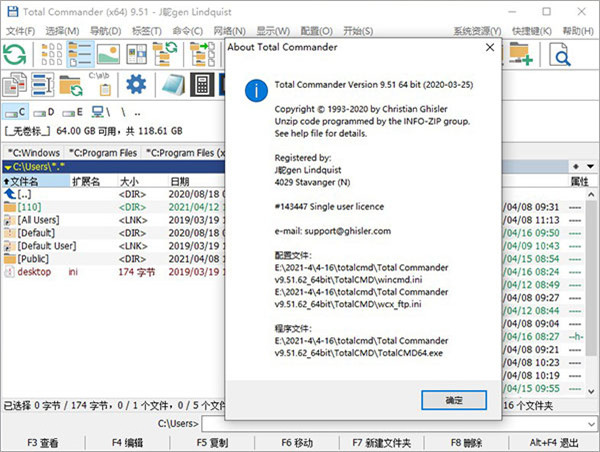
Task: Sort by 文件名 column header
Action: tap(36, 181)
